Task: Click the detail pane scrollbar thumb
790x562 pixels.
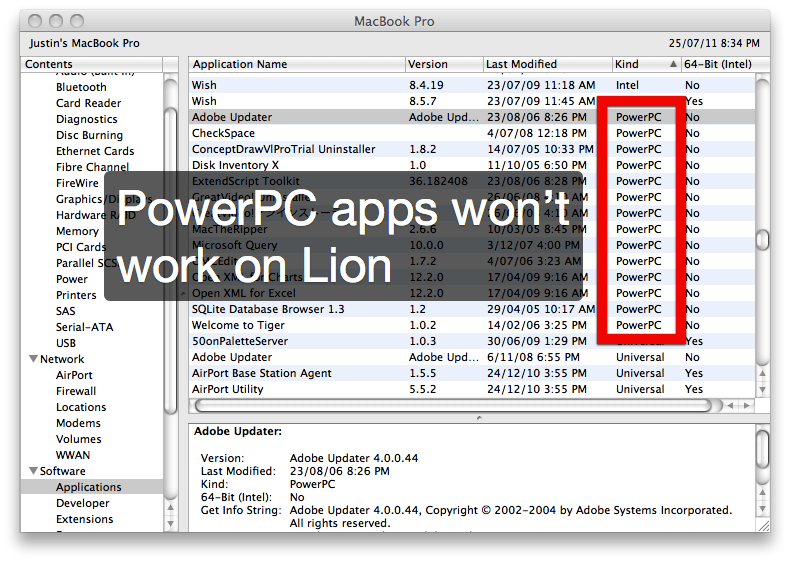Action: 763,449
